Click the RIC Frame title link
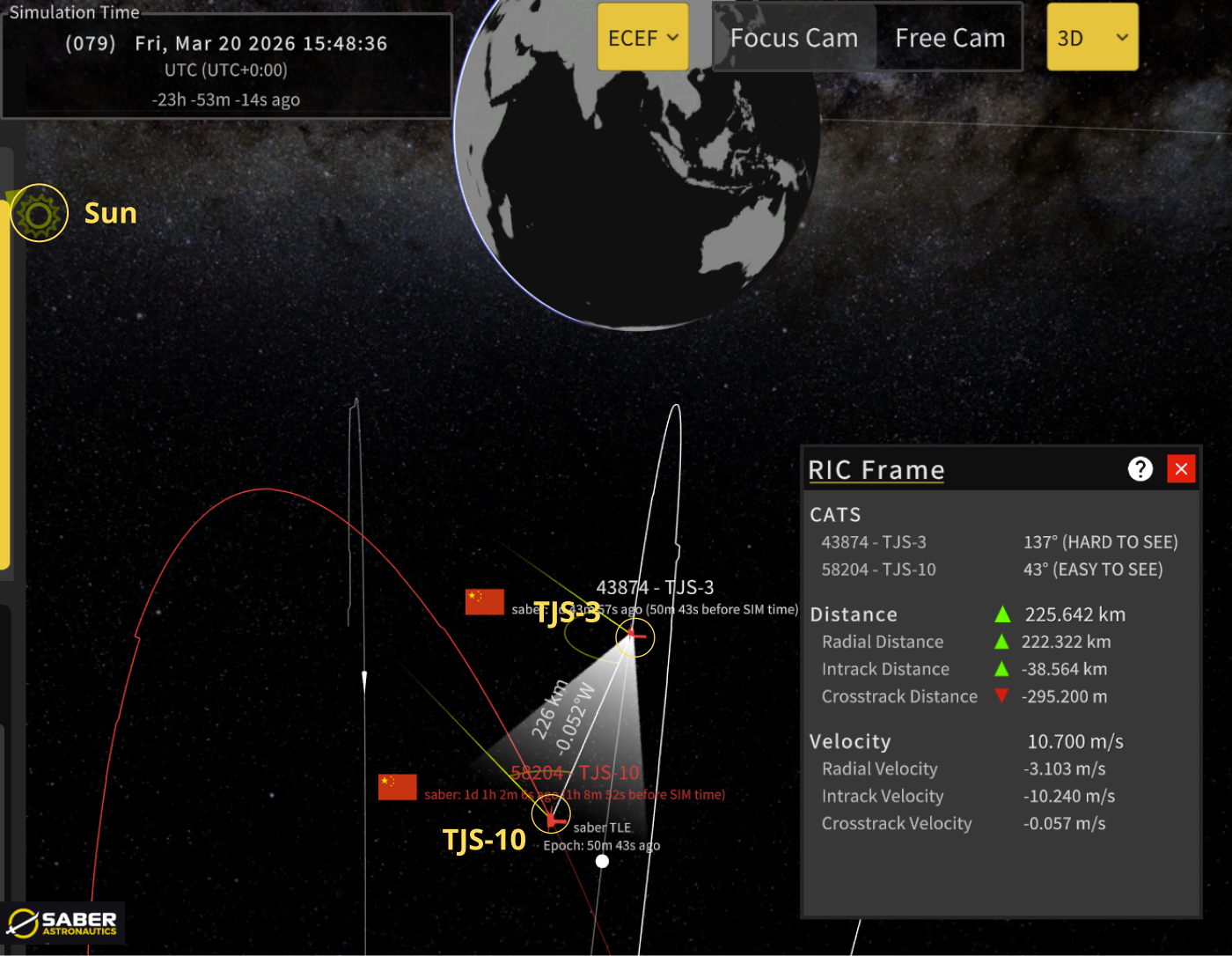This screenshot has height=956, width=1232. tap(876, 470)
